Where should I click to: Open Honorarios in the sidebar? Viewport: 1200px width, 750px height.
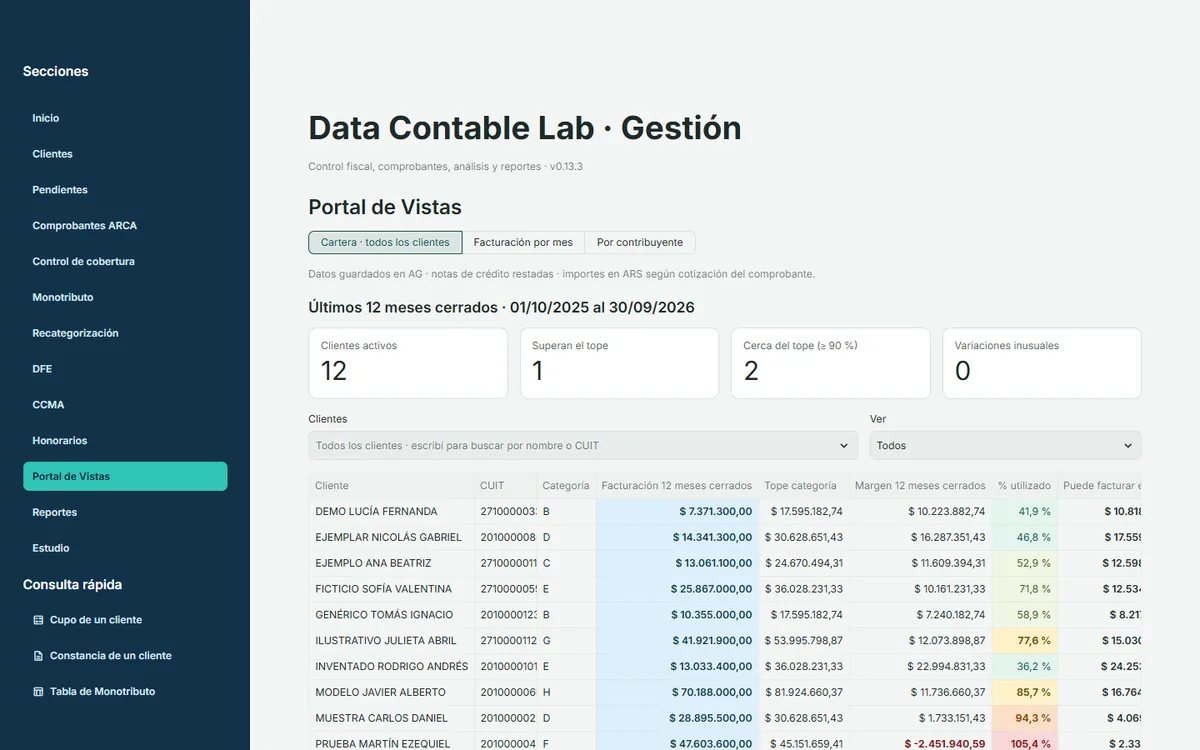[125, 441]
